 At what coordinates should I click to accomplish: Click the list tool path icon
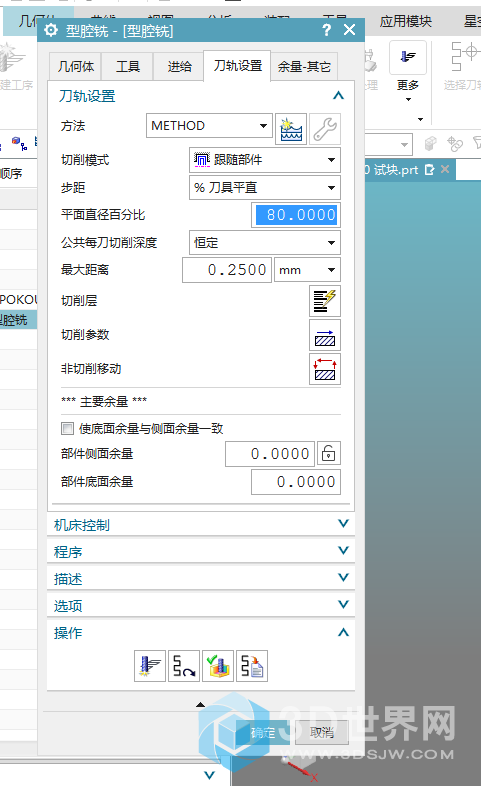[x=252, y=666]
